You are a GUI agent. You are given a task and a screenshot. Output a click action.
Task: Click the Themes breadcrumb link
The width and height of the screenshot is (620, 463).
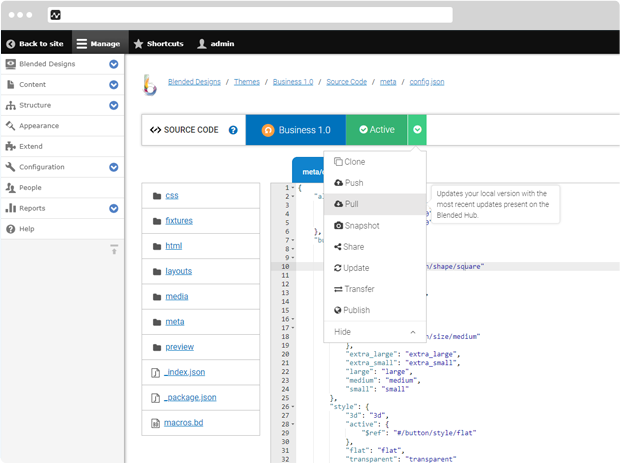point(246,82)
